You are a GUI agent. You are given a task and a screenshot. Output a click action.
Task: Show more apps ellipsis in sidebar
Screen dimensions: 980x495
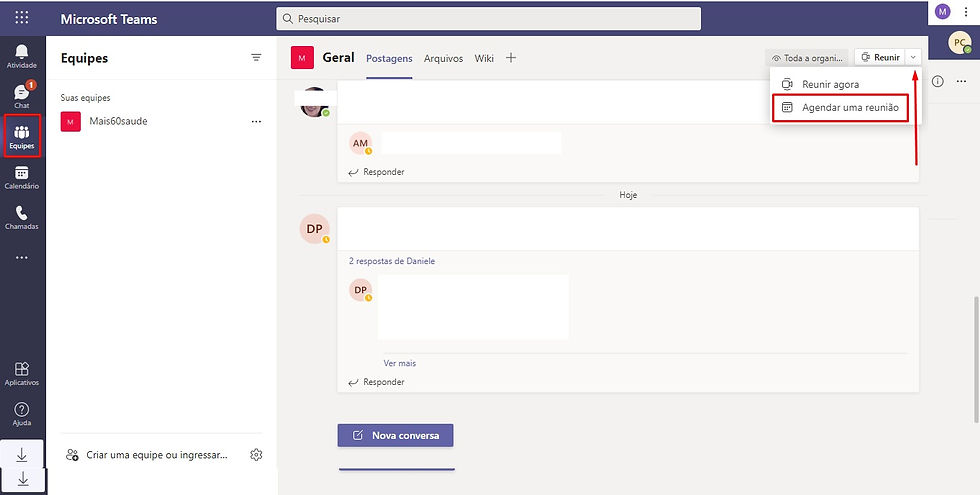(22, 258)
